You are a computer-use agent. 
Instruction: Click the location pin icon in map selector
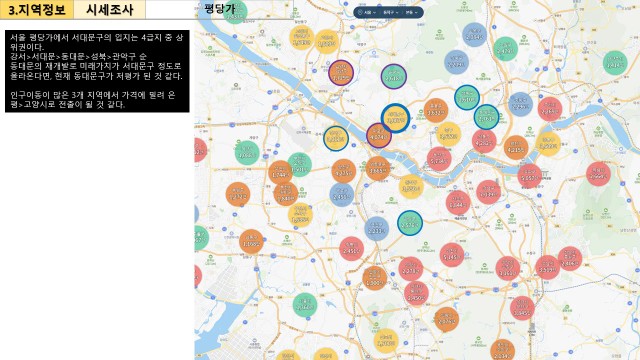[x=360, y=13]
